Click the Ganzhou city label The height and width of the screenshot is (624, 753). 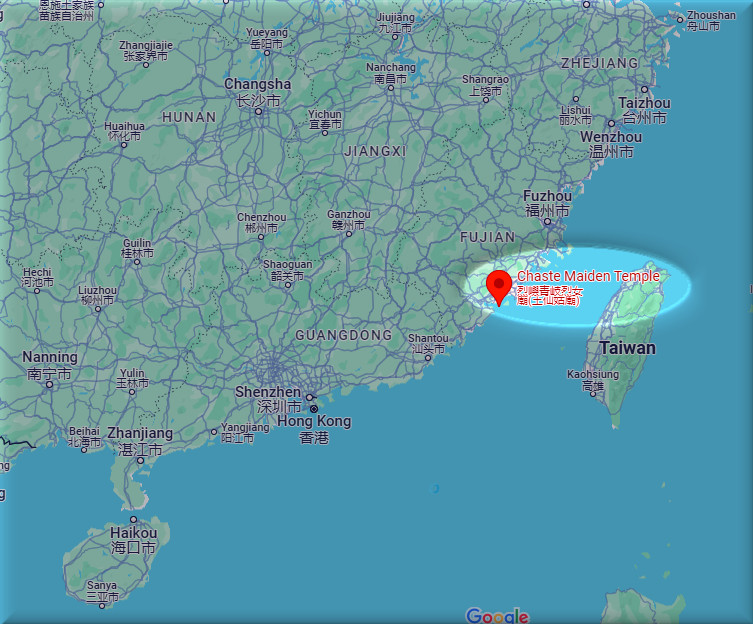pos(348,214)
